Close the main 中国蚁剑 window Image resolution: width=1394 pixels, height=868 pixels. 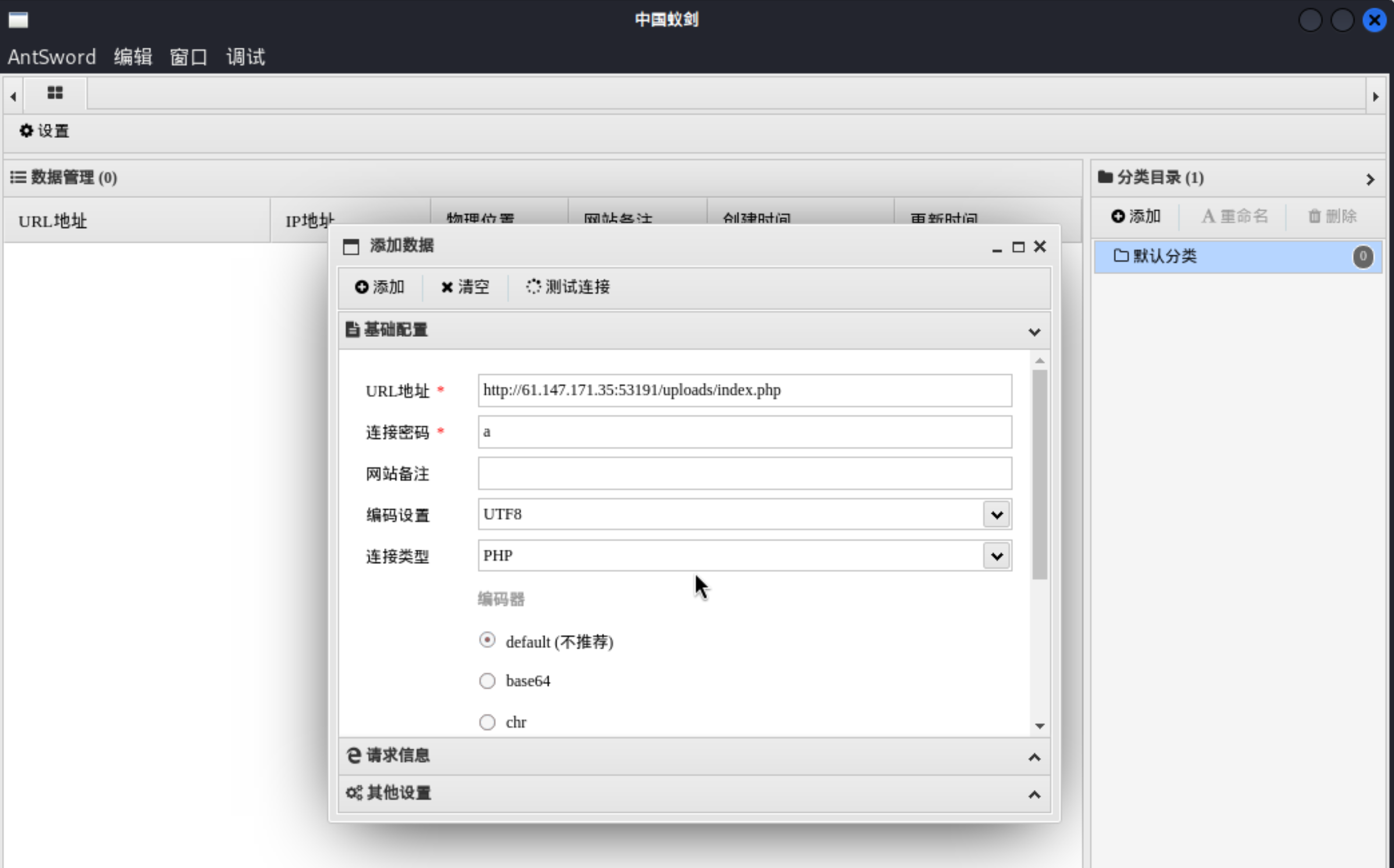point(1374,20)
